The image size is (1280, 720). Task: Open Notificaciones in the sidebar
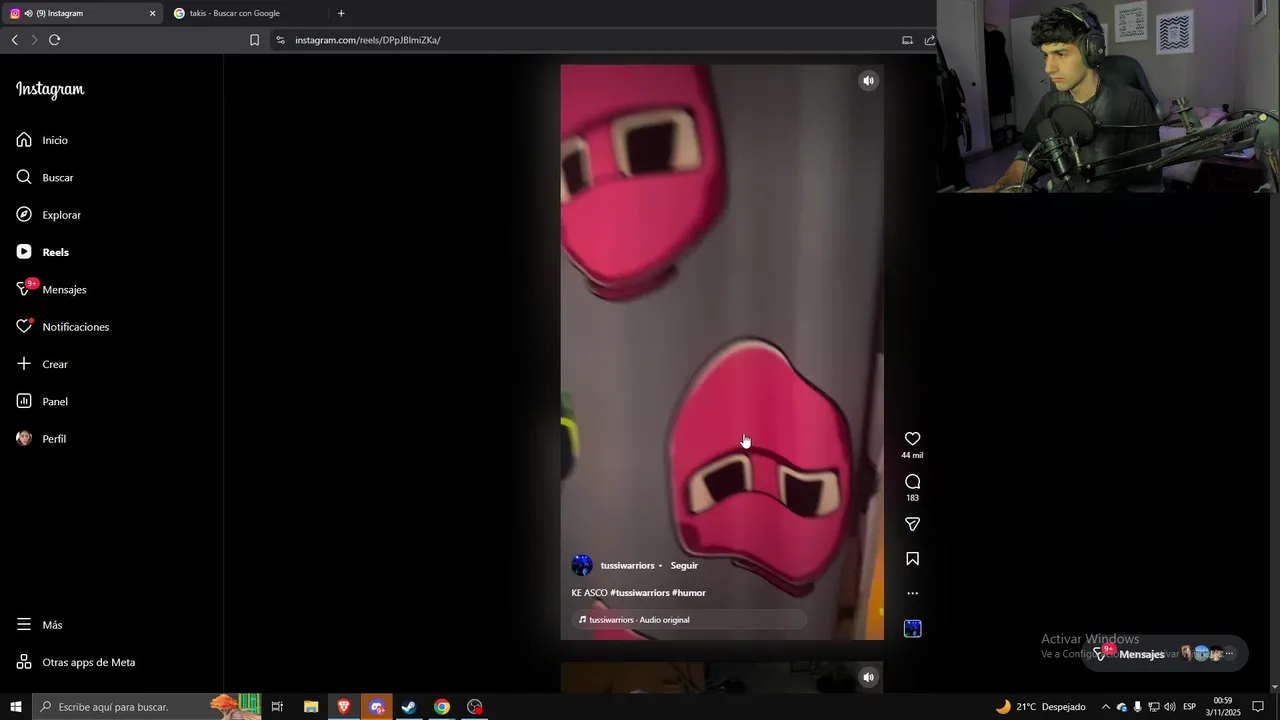click(62, 327)
